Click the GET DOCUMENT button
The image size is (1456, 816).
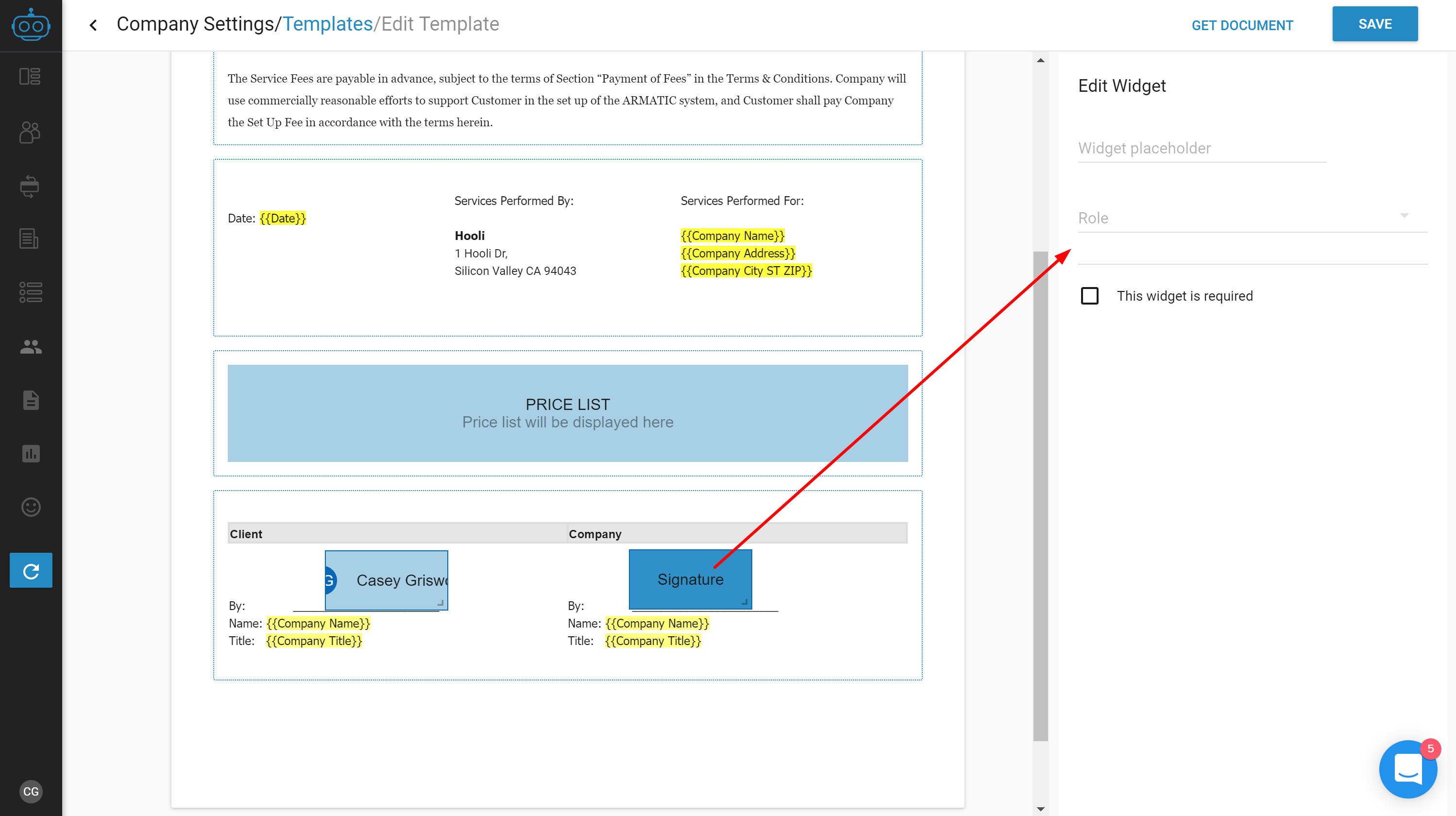tap(1242, 25)
